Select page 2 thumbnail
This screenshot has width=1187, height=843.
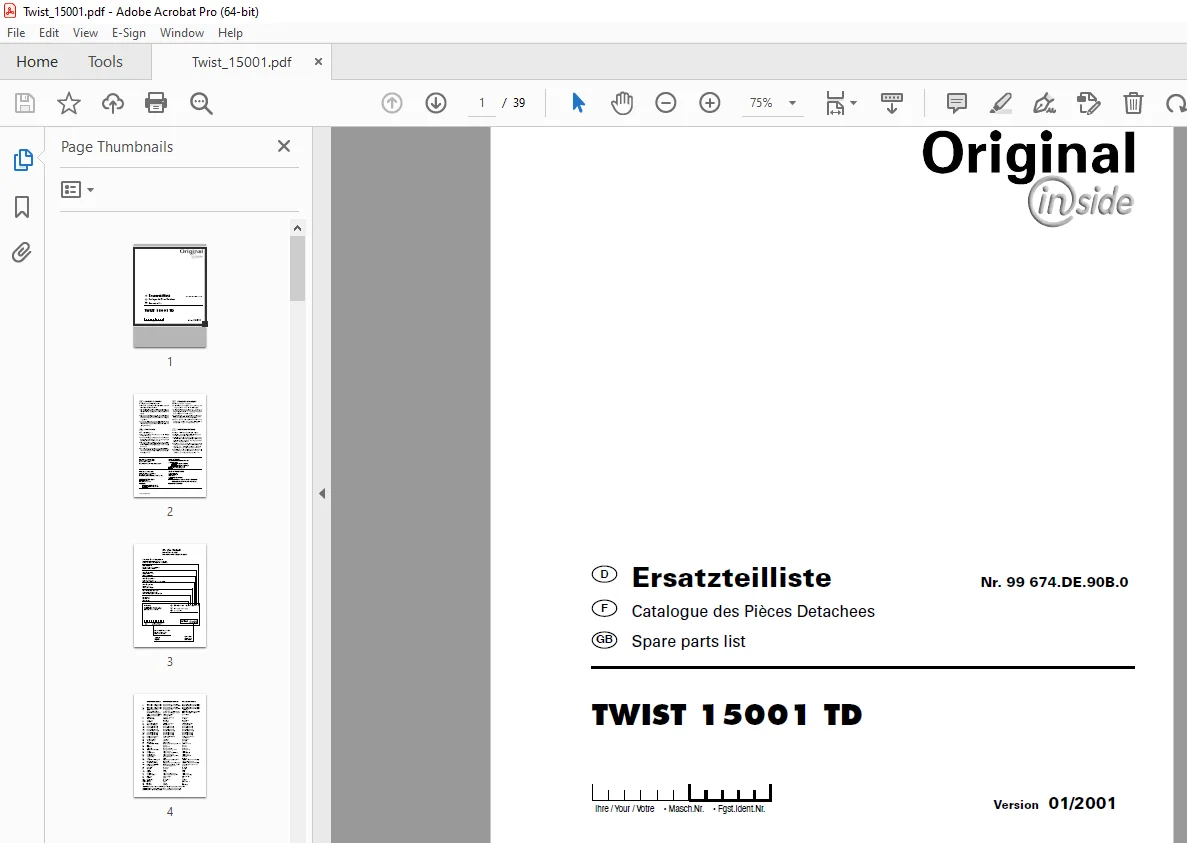click(170, 446)
